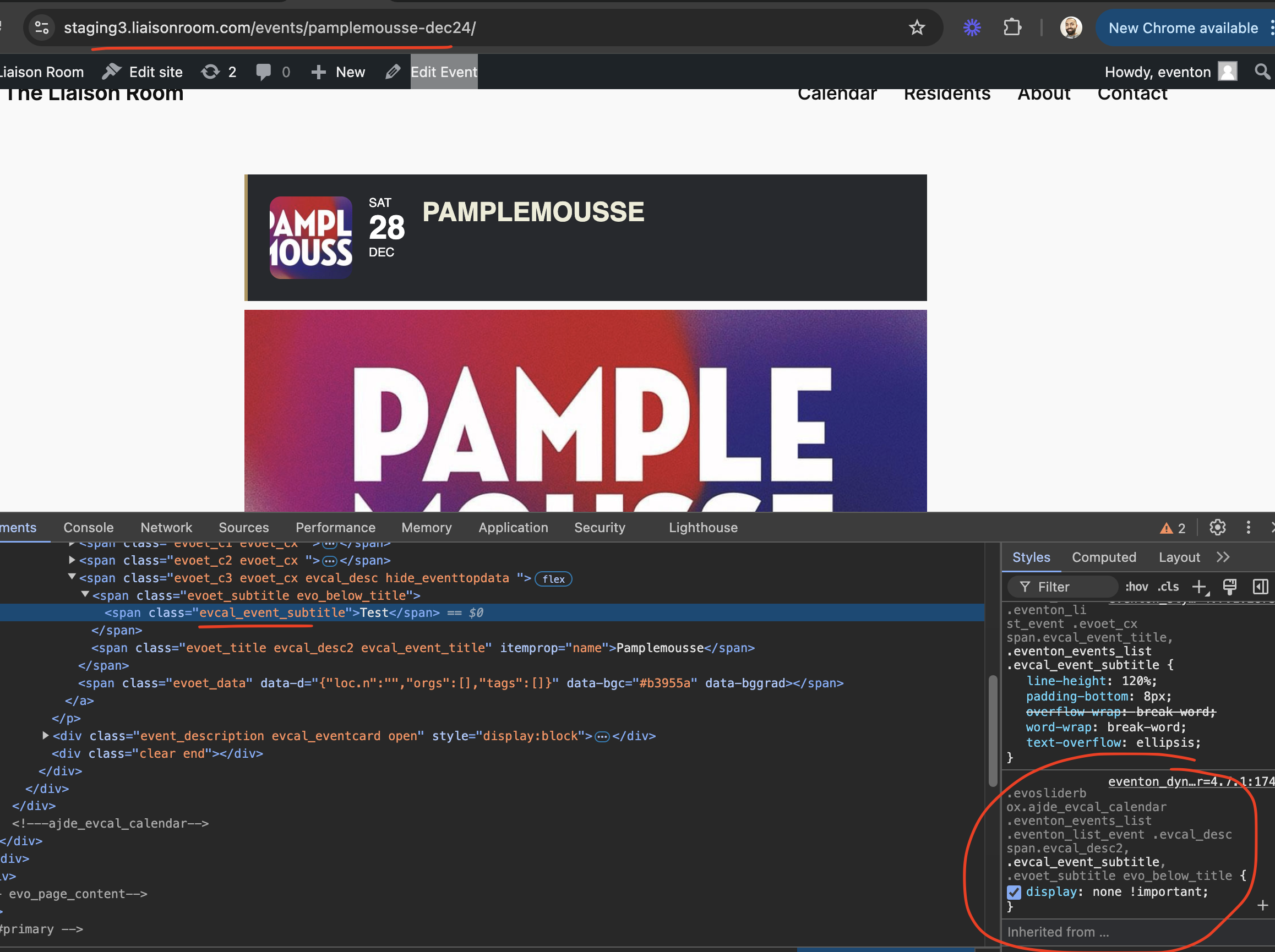Screen dimensions: 1275x952
Task: Click the Filter field in Styles pane
Action: pyautogui.click(x=1062, y=587)
